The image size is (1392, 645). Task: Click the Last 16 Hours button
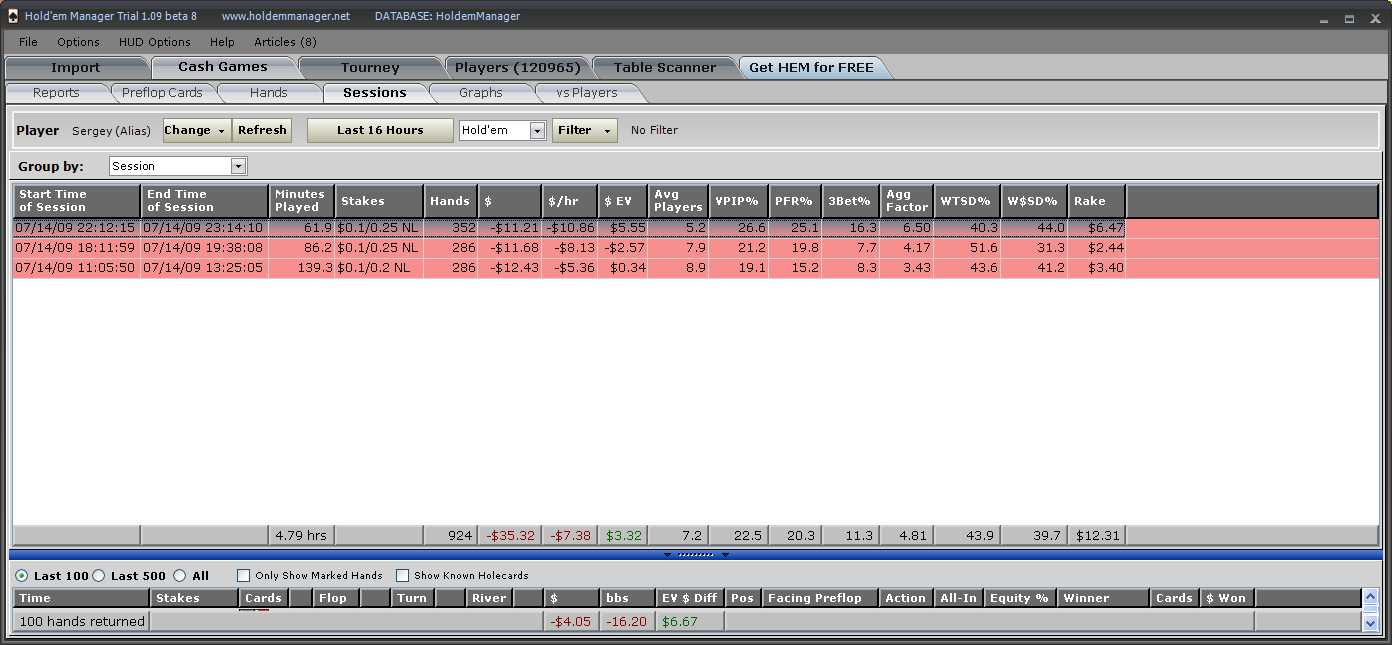click(379, 130)
